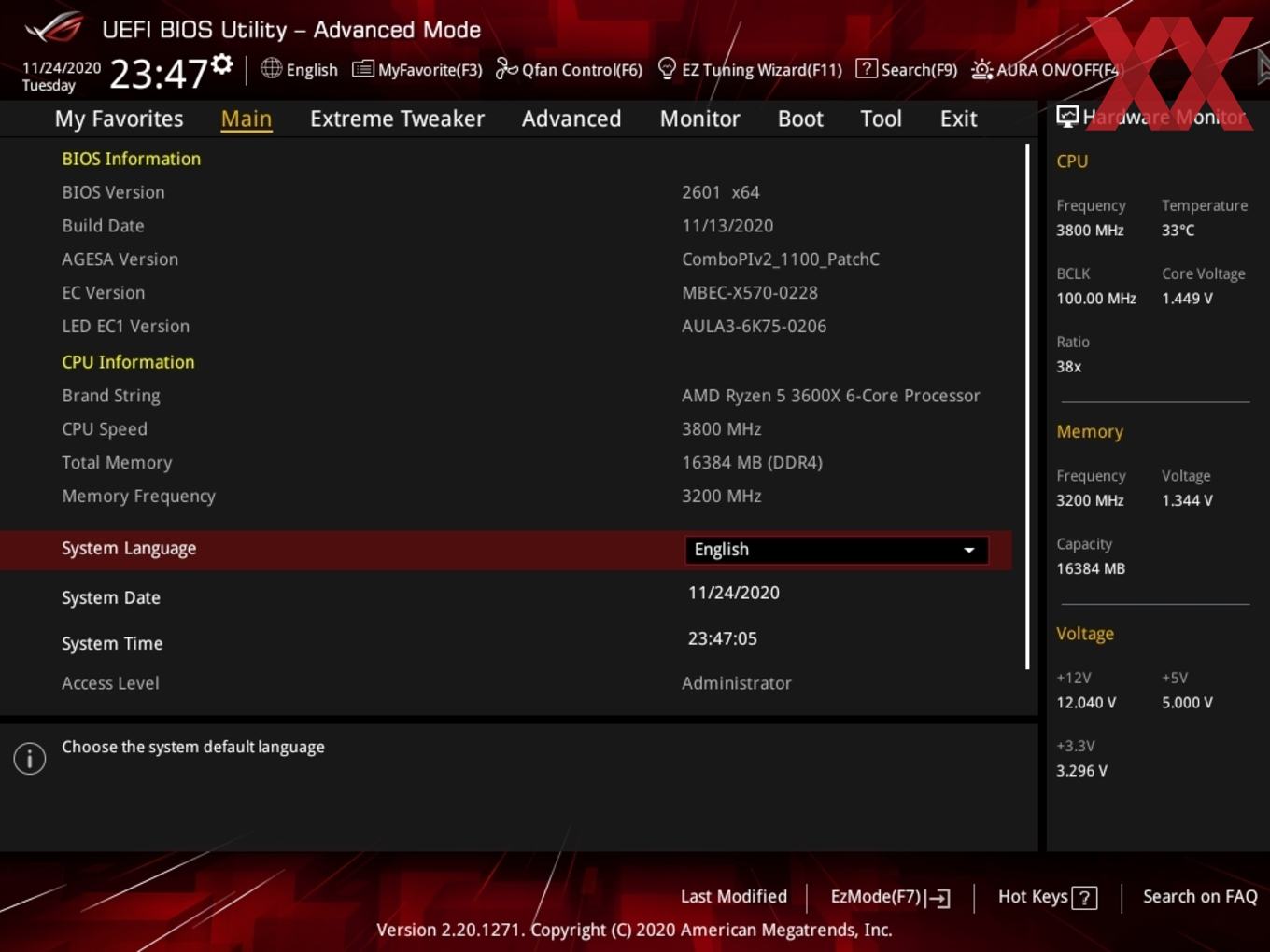1270x952 pixels.
Task: Click the Core Voltage 1.449 V reading
Action: point(1188,299)
